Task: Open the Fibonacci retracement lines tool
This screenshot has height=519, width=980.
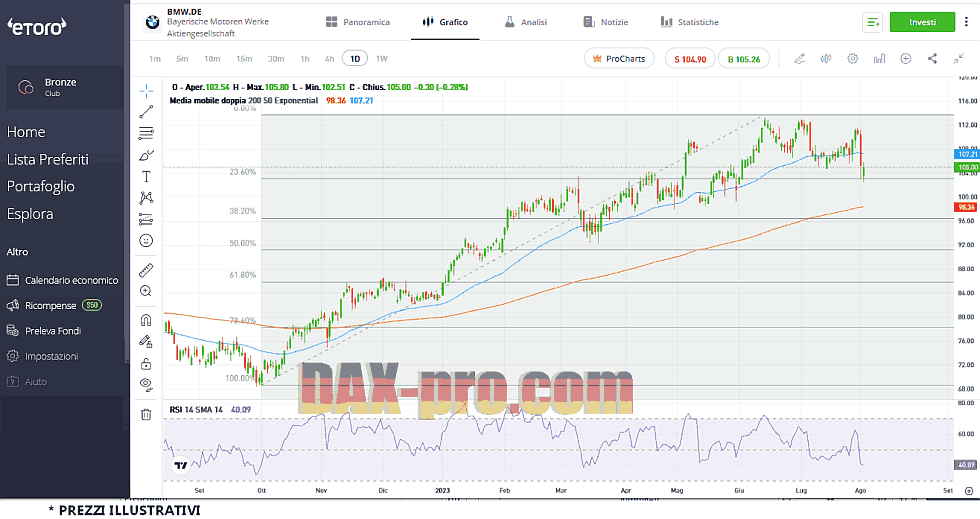Action: point(146,133)
